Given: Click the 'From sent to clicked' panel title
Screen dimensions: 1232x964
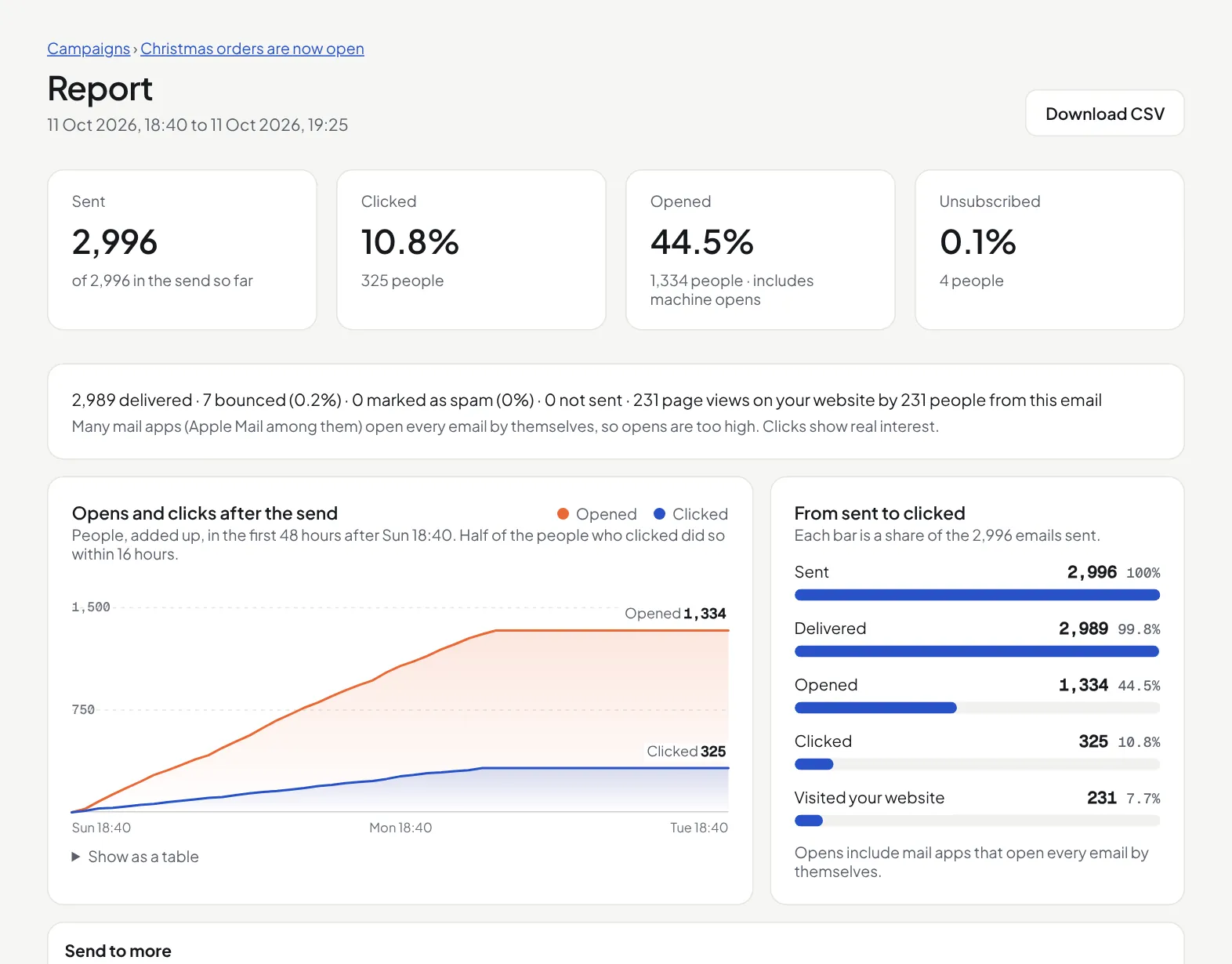Looking at the screenshot, I should pos(880,513).
